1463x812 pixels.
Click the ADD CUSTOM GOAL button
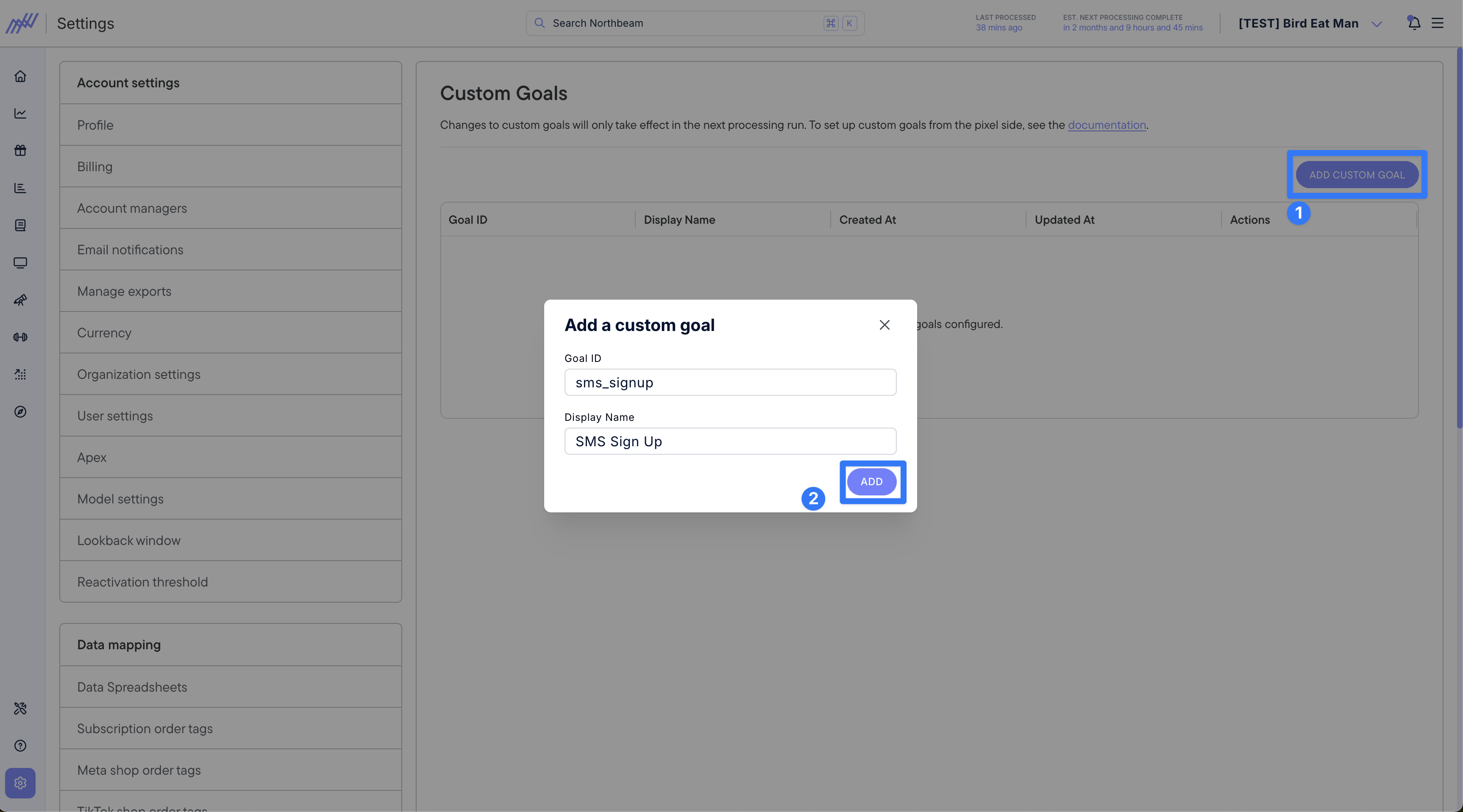pyautogui.click(x=1356, y=175)
